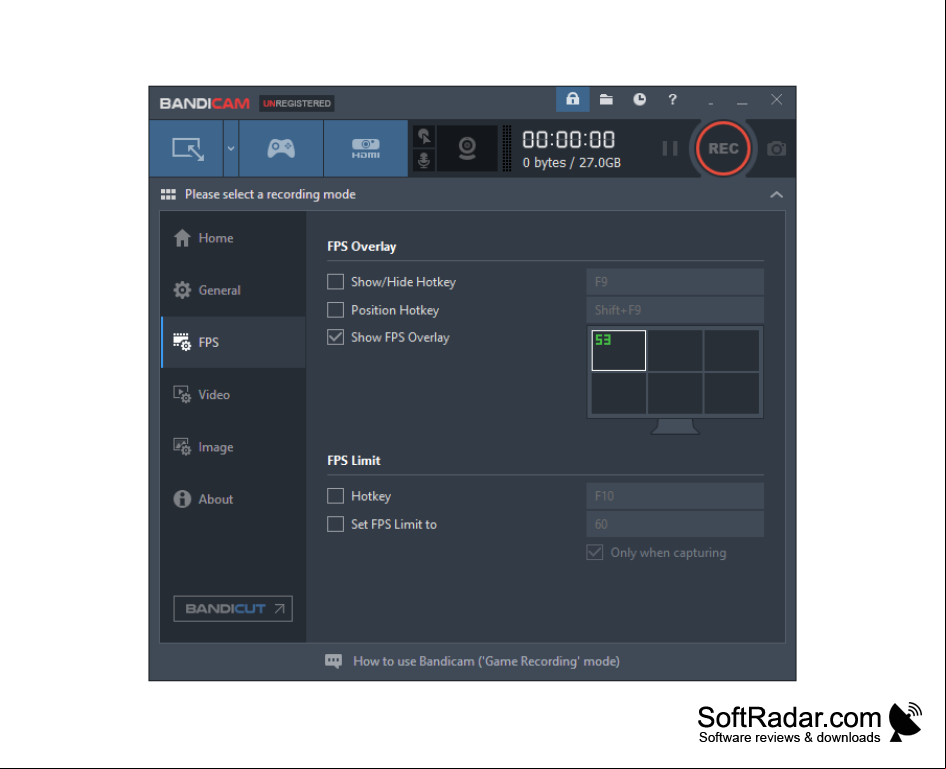Screen dimensions: 946x769
Task: Open the Home tab
Action: (x=233, y=238)
